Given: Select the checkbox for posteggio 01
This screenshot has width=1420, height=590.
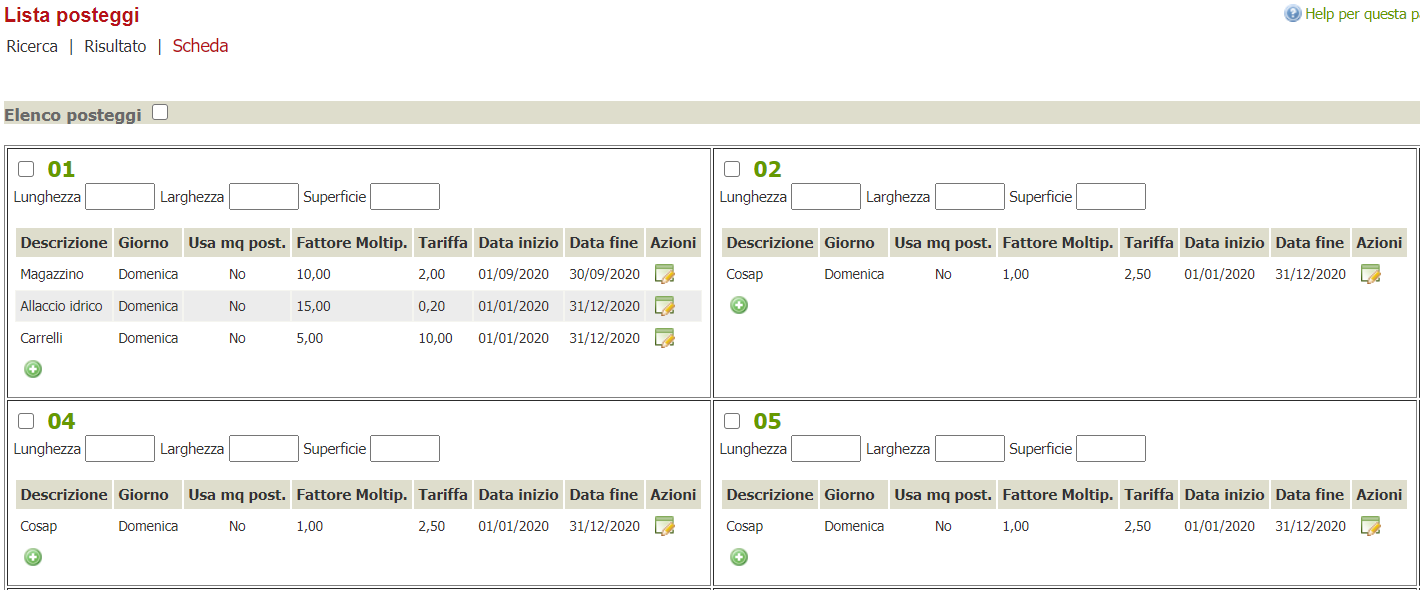Looking at the screenshot, I should [x=26, y=169].
